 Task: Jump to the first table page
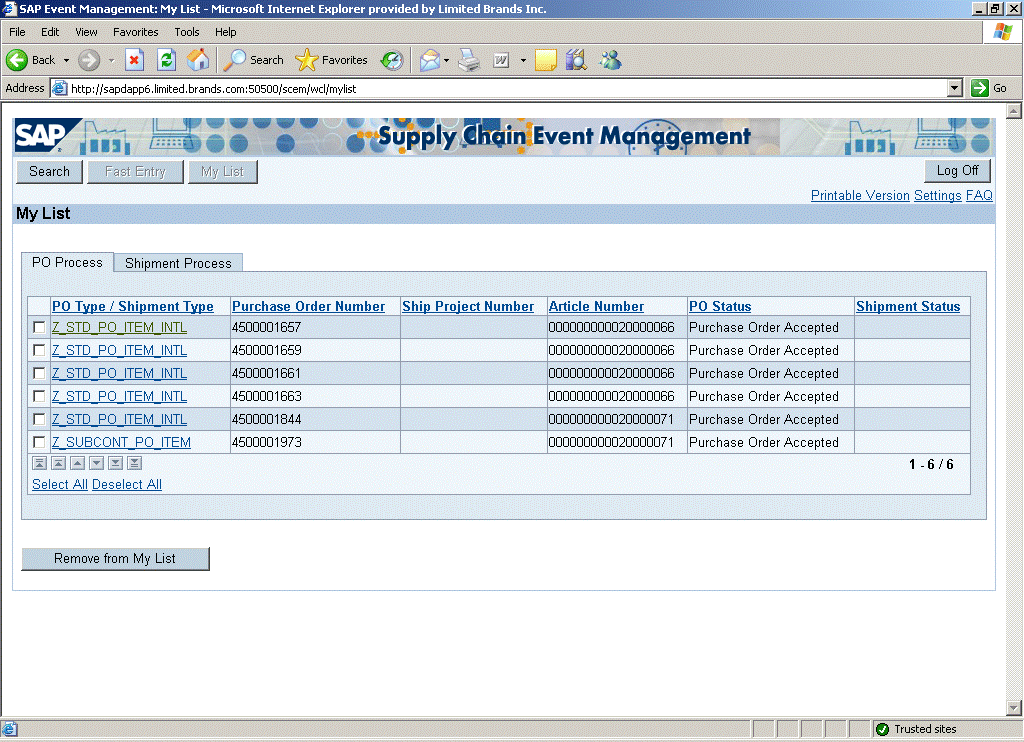tap(39, 463)
